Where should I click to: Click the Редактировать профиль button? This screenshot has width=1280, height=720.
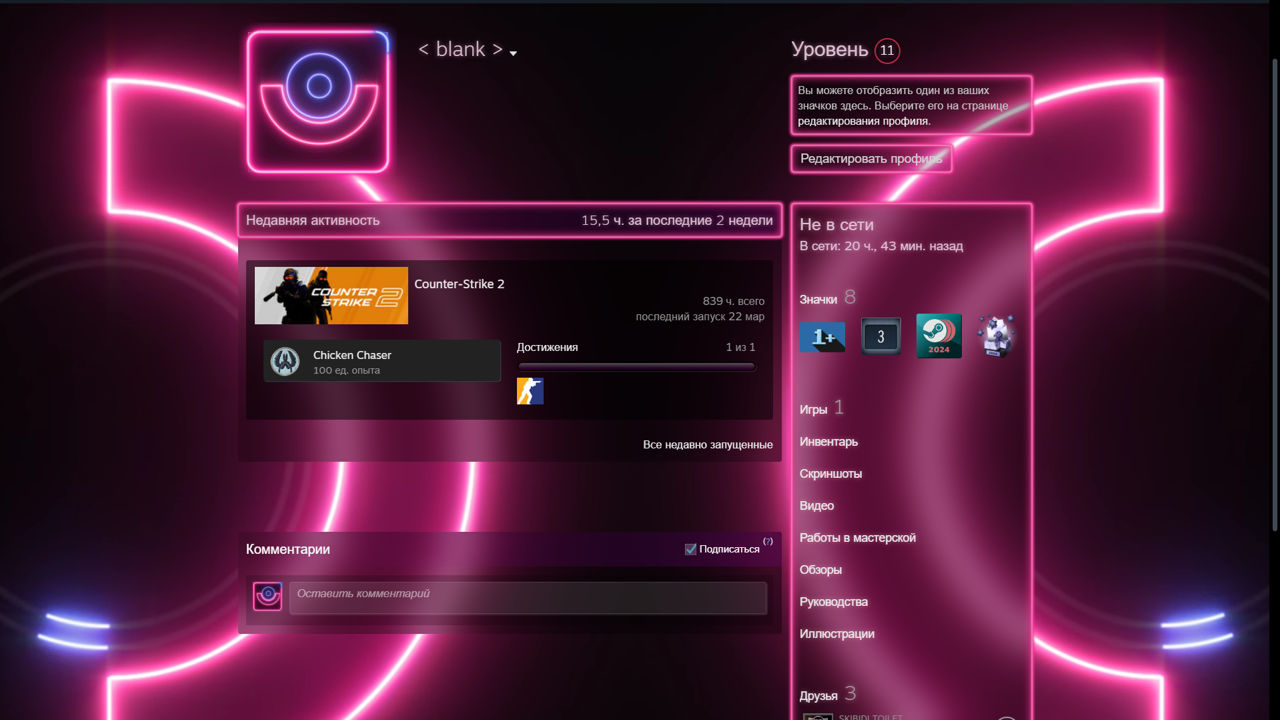pos(870,159)
